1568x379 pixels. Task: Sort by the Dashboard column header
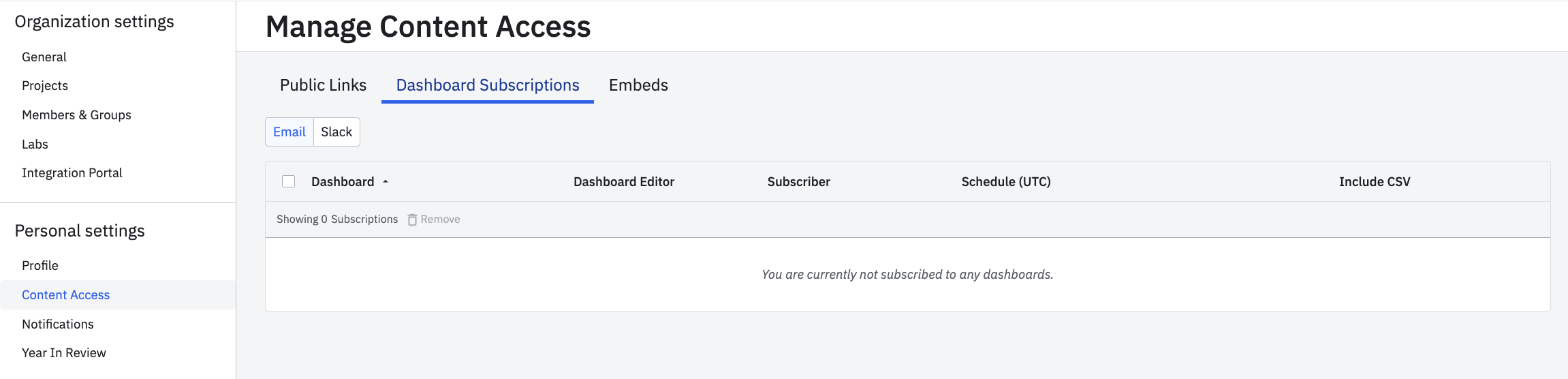(x=343, y=182)
